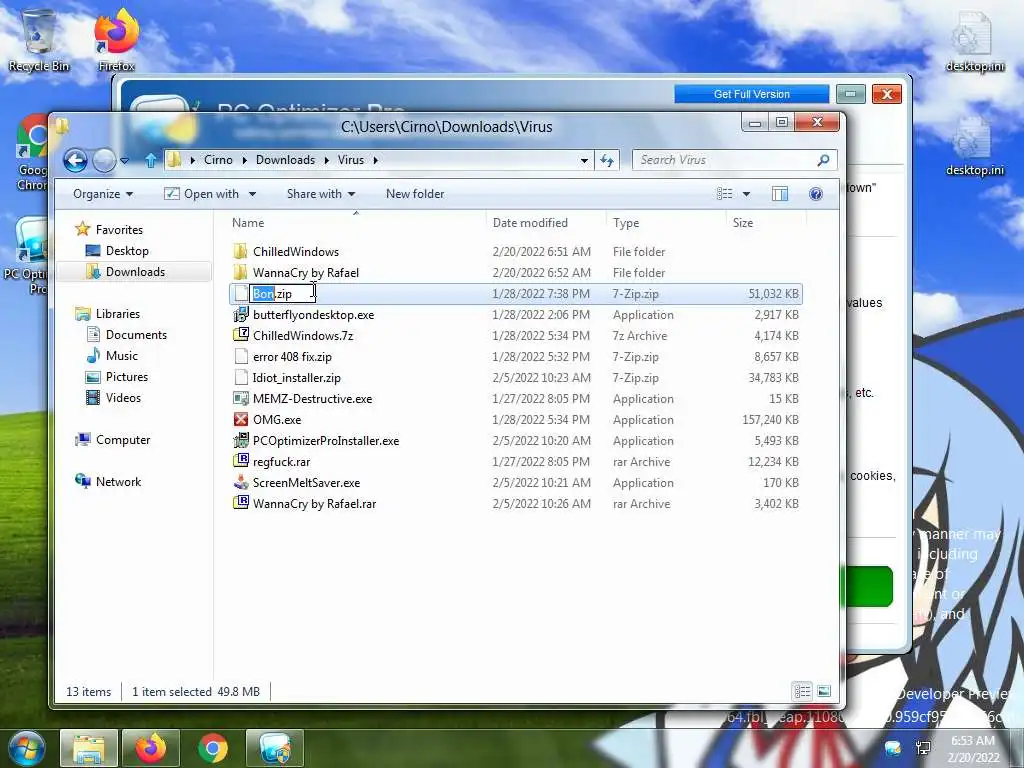Click the Change your view icon
Image resolution: width=1024 pixels, height=768 pixels.
tap(724, 194)
